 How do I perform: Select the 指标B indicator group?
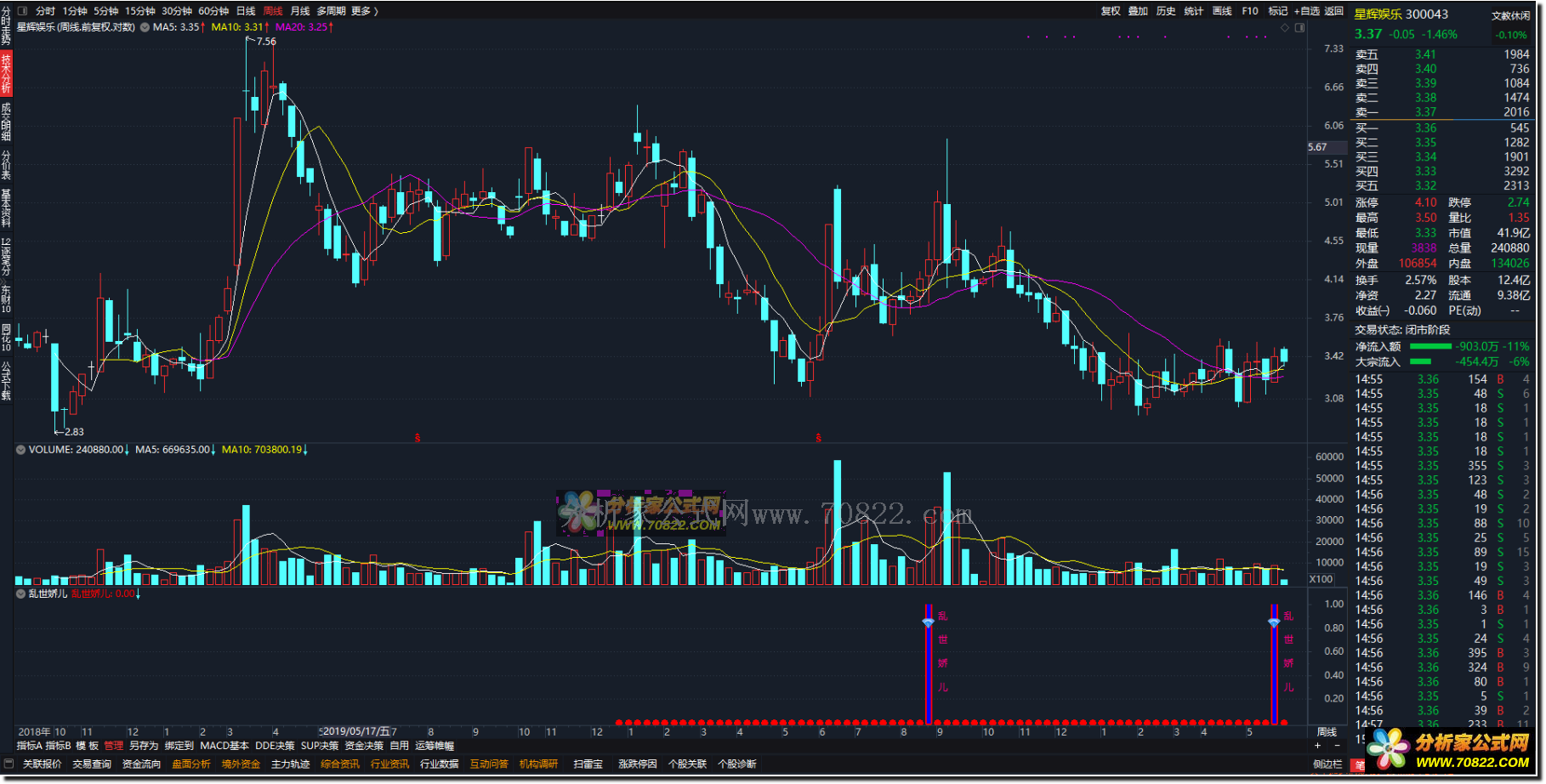click(59, 746)
